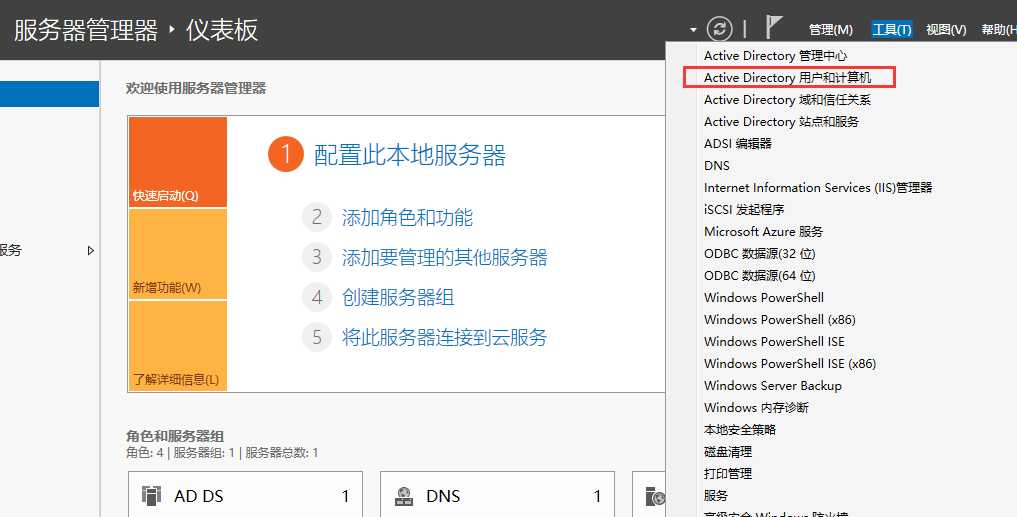Screen dimensions: 1017x517
Task: Open dropdown arrow left of refresh icon
Action: [x=693, y=30]
